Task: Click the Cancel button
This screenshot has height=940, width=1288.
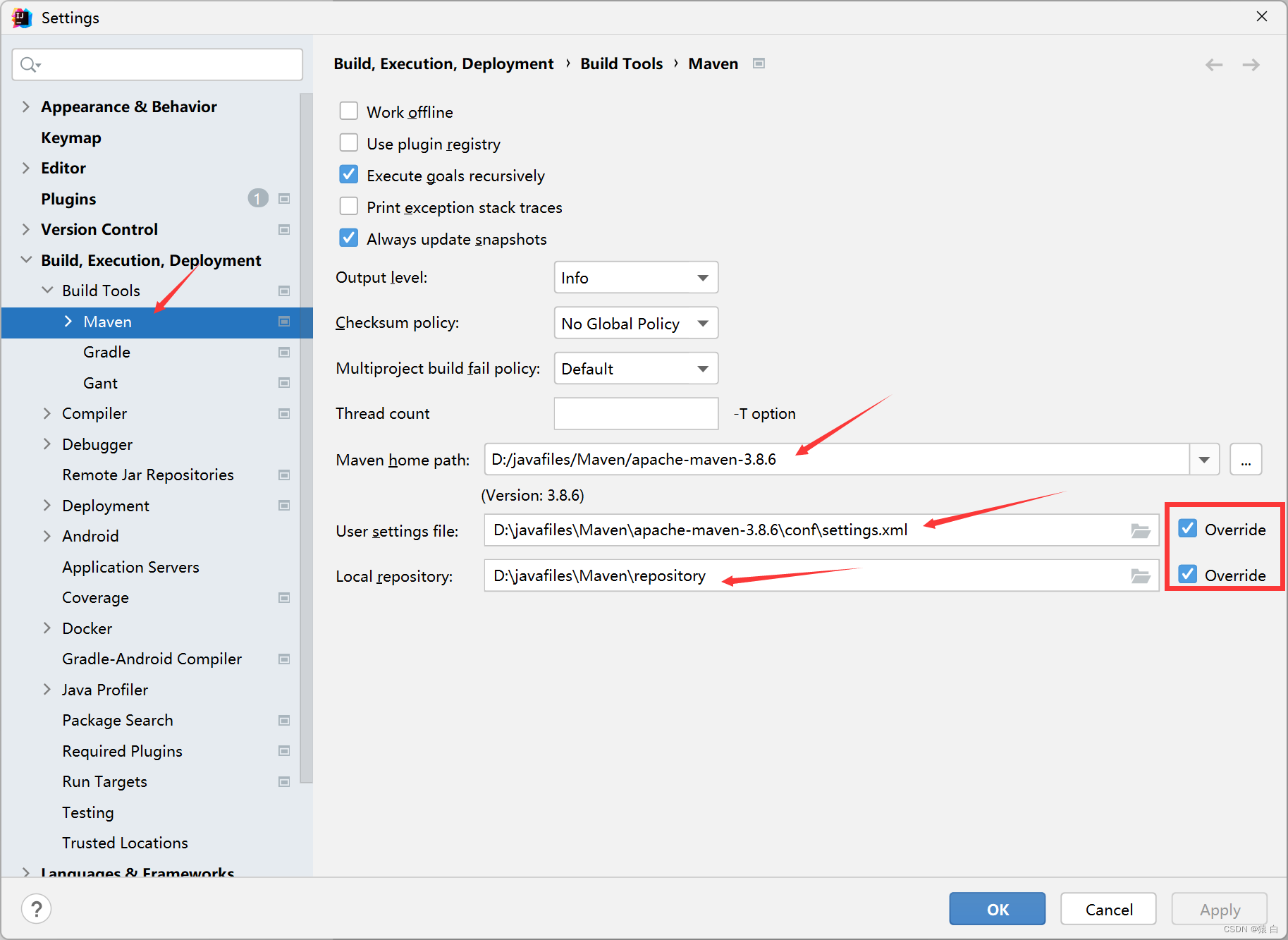Action: [1108, 909]
